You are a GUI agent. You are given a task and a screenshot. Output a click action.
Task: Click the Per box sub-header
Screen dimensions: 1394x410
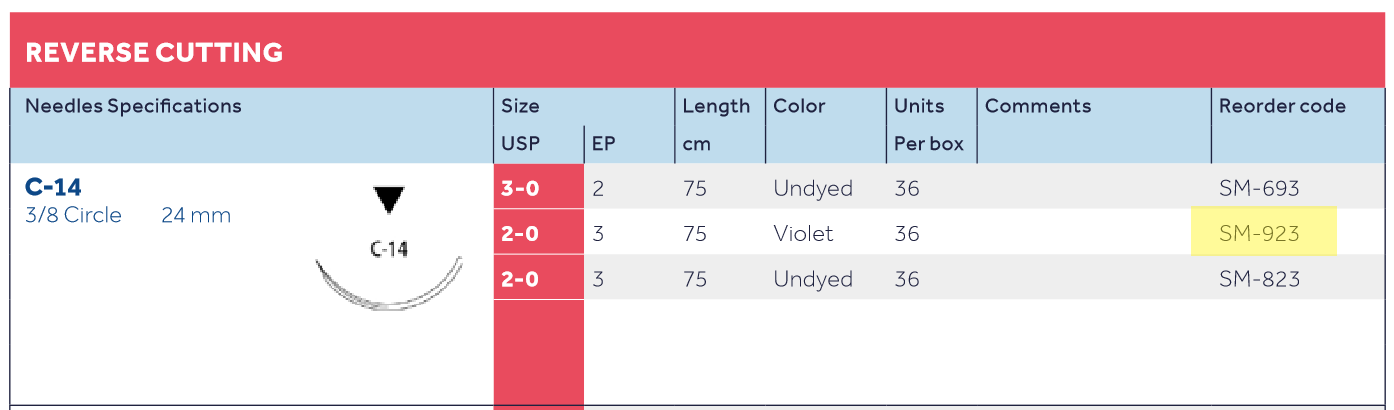click(x=929, y=144)
